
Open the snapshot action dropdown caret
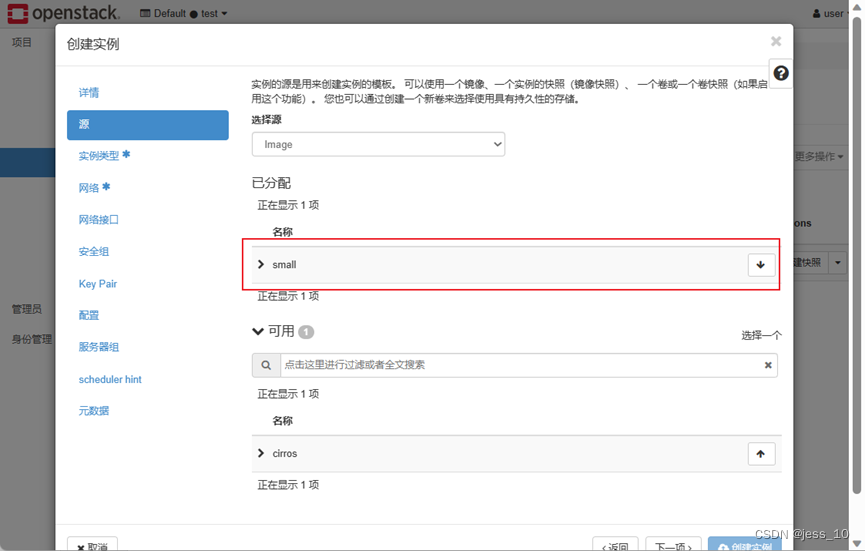[837, 263]
